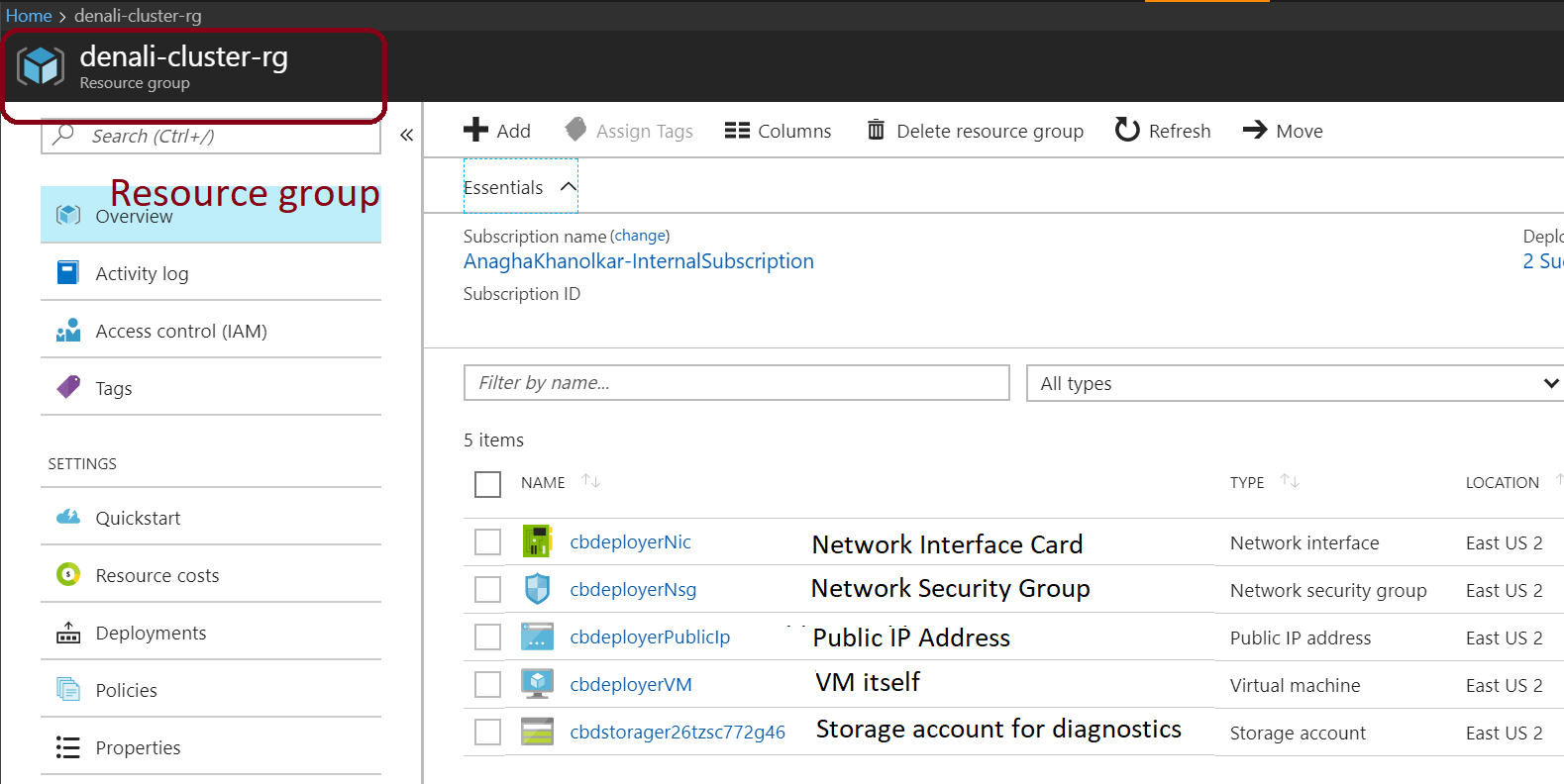The width and height of the screenshot is (1564, 784).
Task: Click the Overview cube icon
Action: (x=68, y=215)
